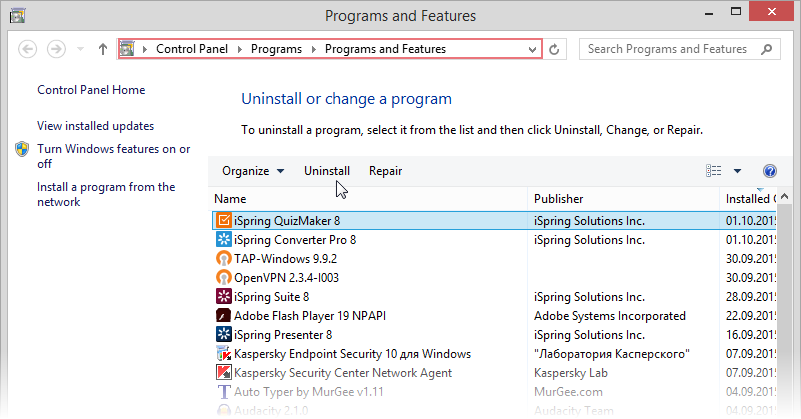Open help with the question mark icon

769,171
